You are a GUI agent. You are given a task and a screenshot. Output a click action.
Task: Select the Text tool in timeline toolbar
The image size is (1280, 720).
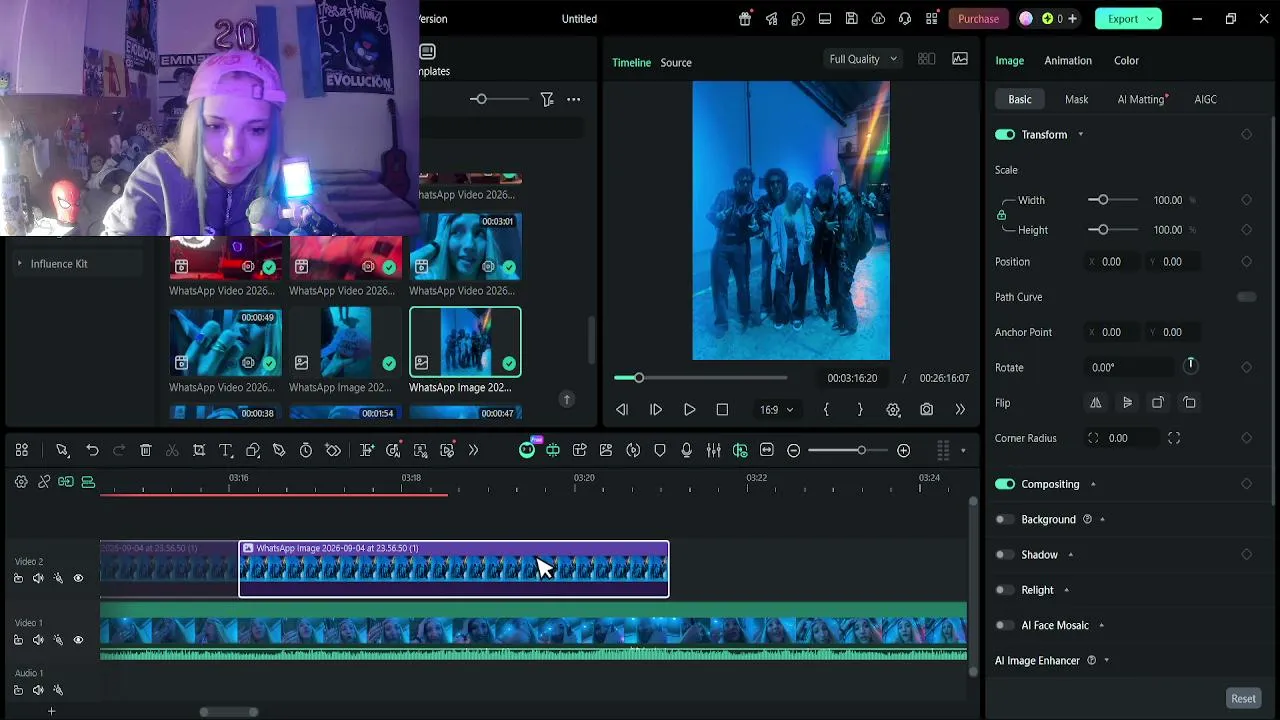(225, 451)
